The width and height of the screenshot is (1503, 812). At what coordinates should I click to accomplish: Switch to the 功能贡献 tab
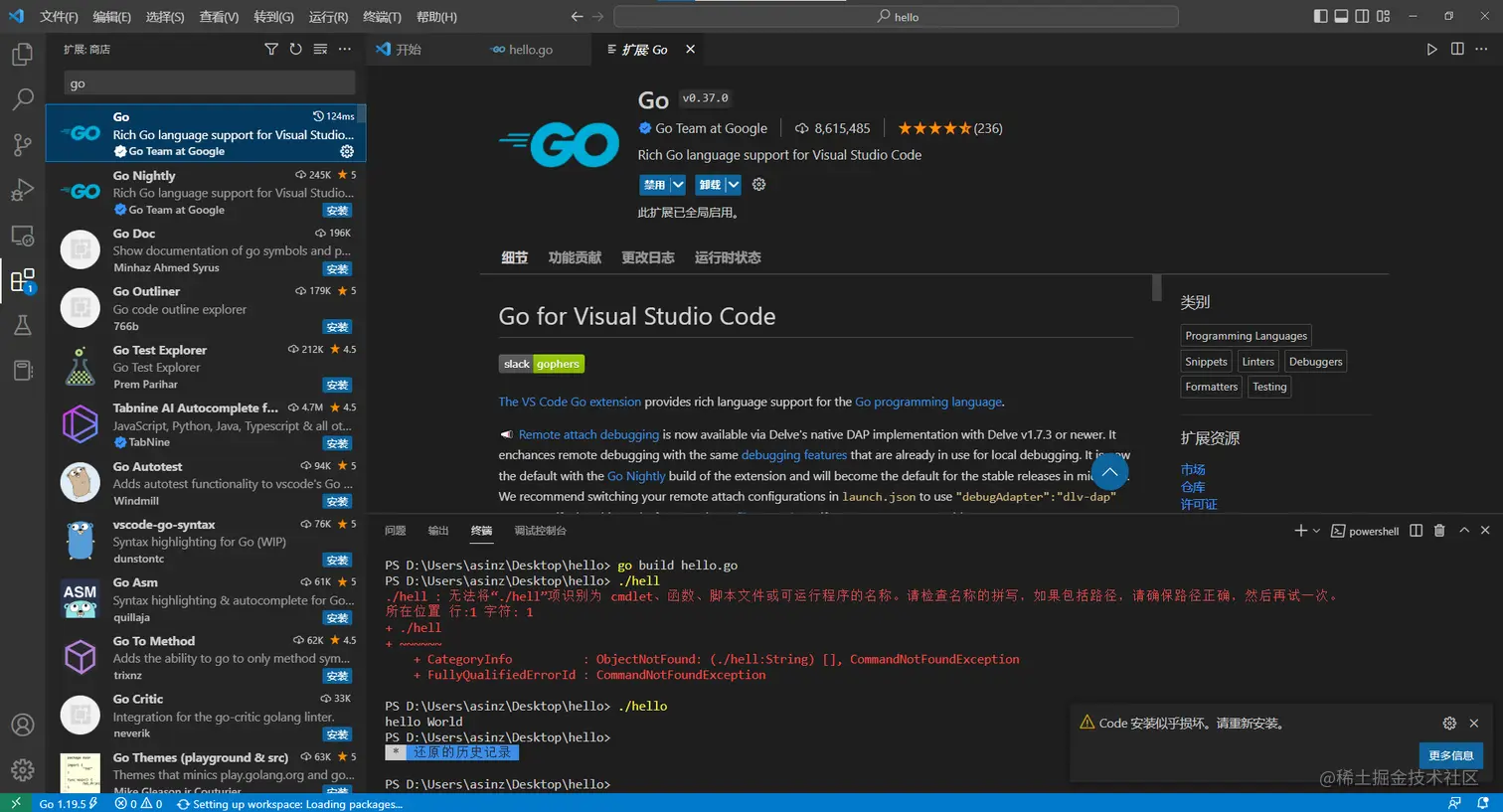pos(575,257)
